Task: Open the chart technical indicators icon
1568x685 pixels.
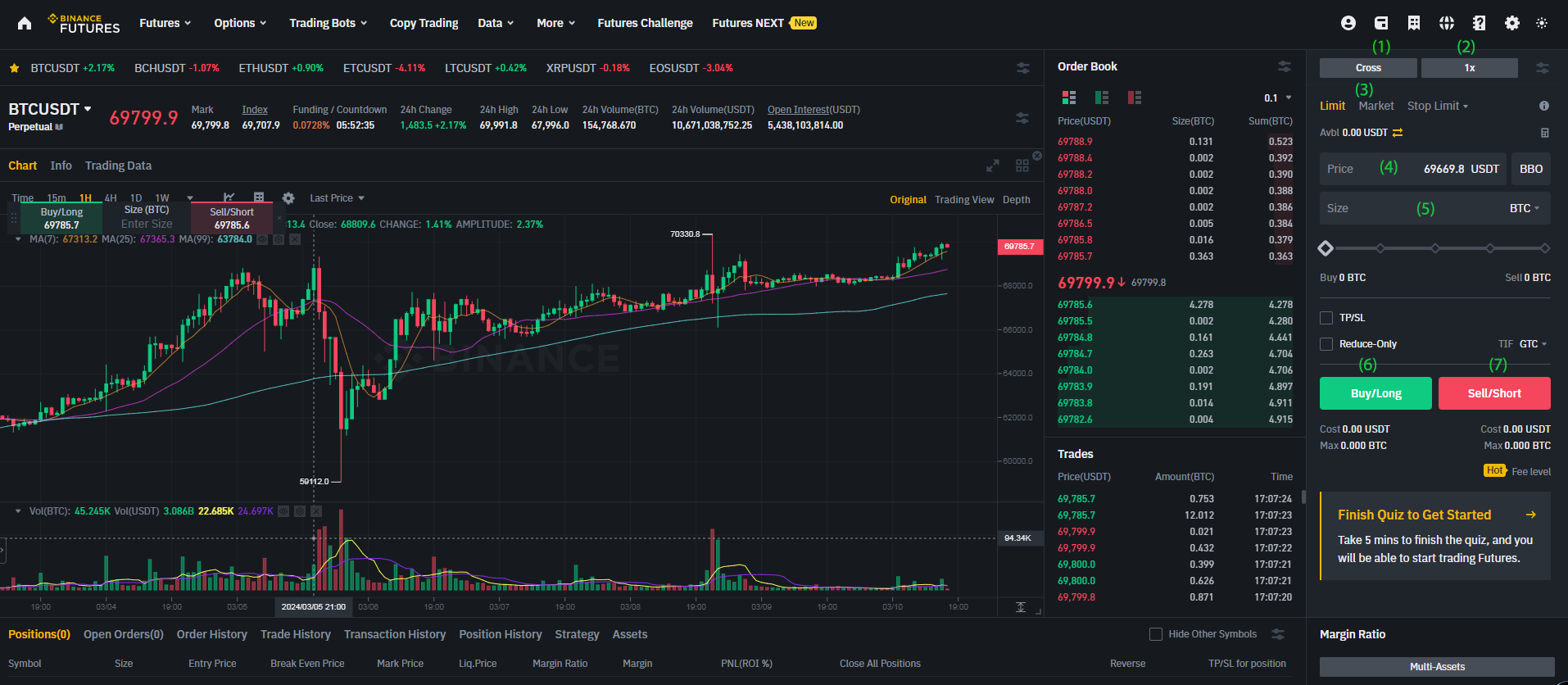Action: 229,197
